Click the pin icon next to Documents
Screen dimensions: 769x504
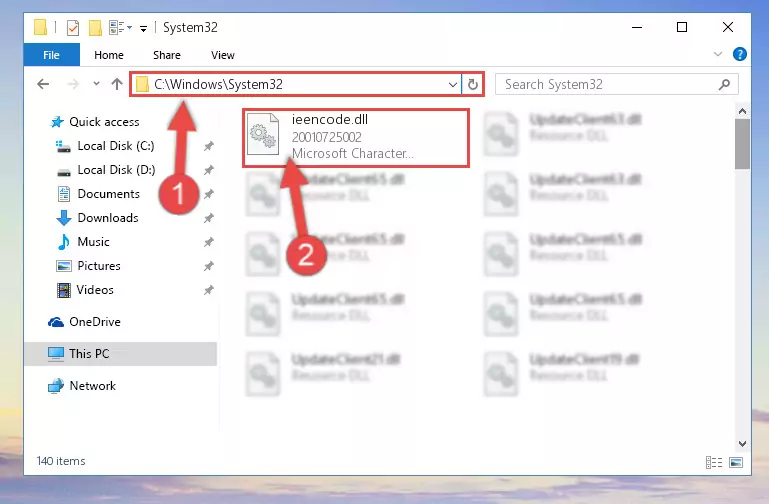click(209, 194)
